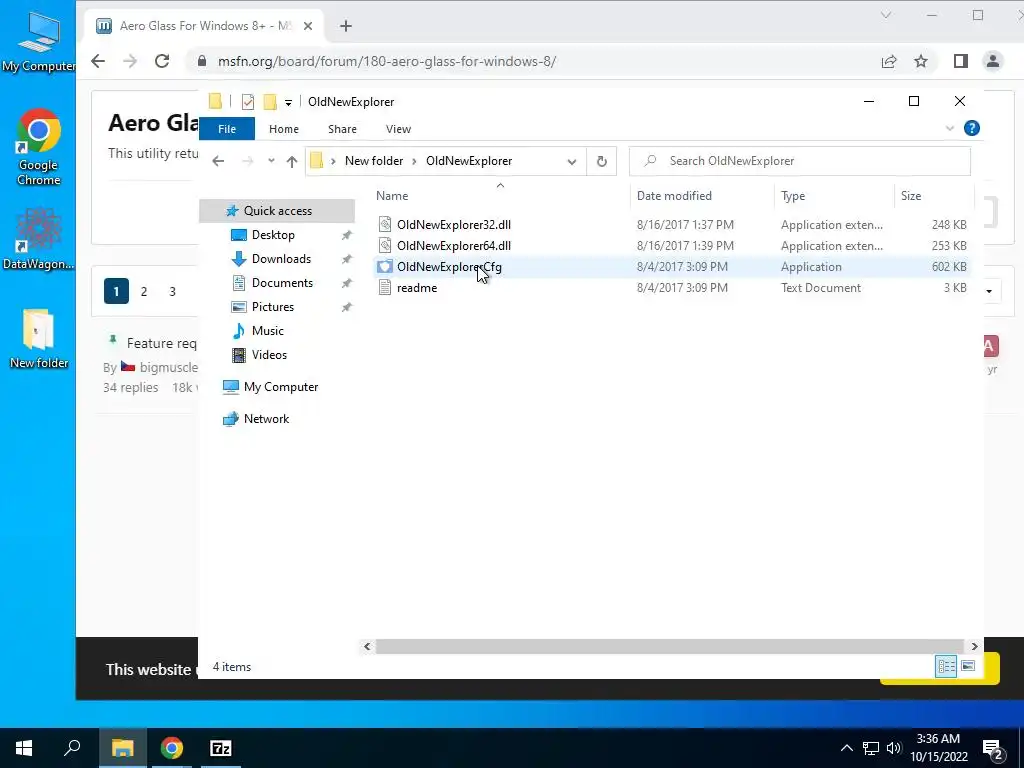Open the customize quick access toolbar dropdown
The image size is (1024, 768).
click(288, 103)
